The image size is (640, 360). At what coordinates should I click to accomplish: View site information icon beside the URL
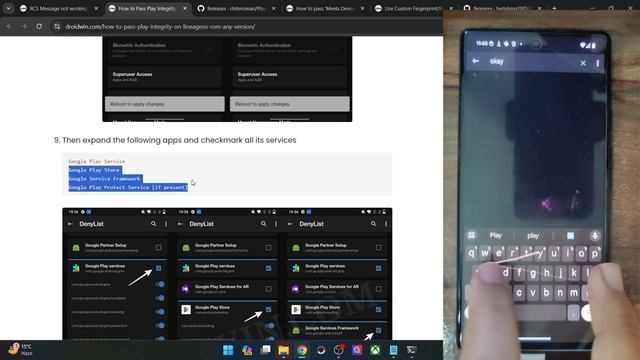pyautogui.click(x=57, y=27)
